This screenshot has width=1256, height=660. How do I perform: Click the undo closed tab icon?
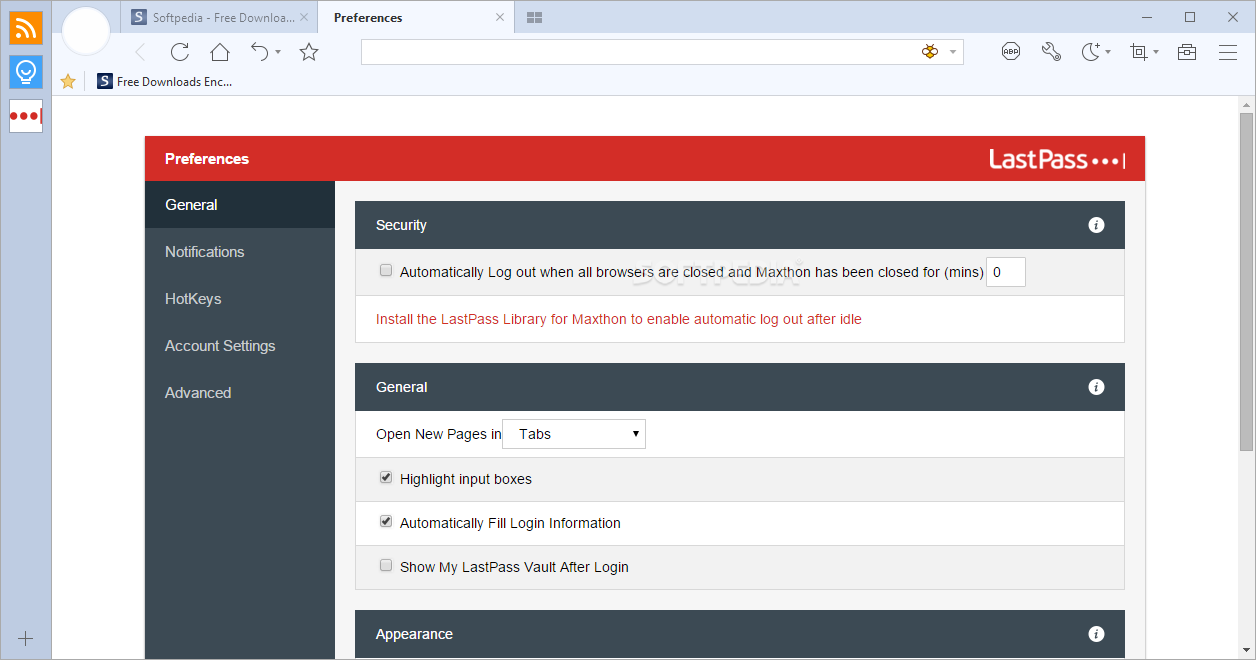coord(259,52)
